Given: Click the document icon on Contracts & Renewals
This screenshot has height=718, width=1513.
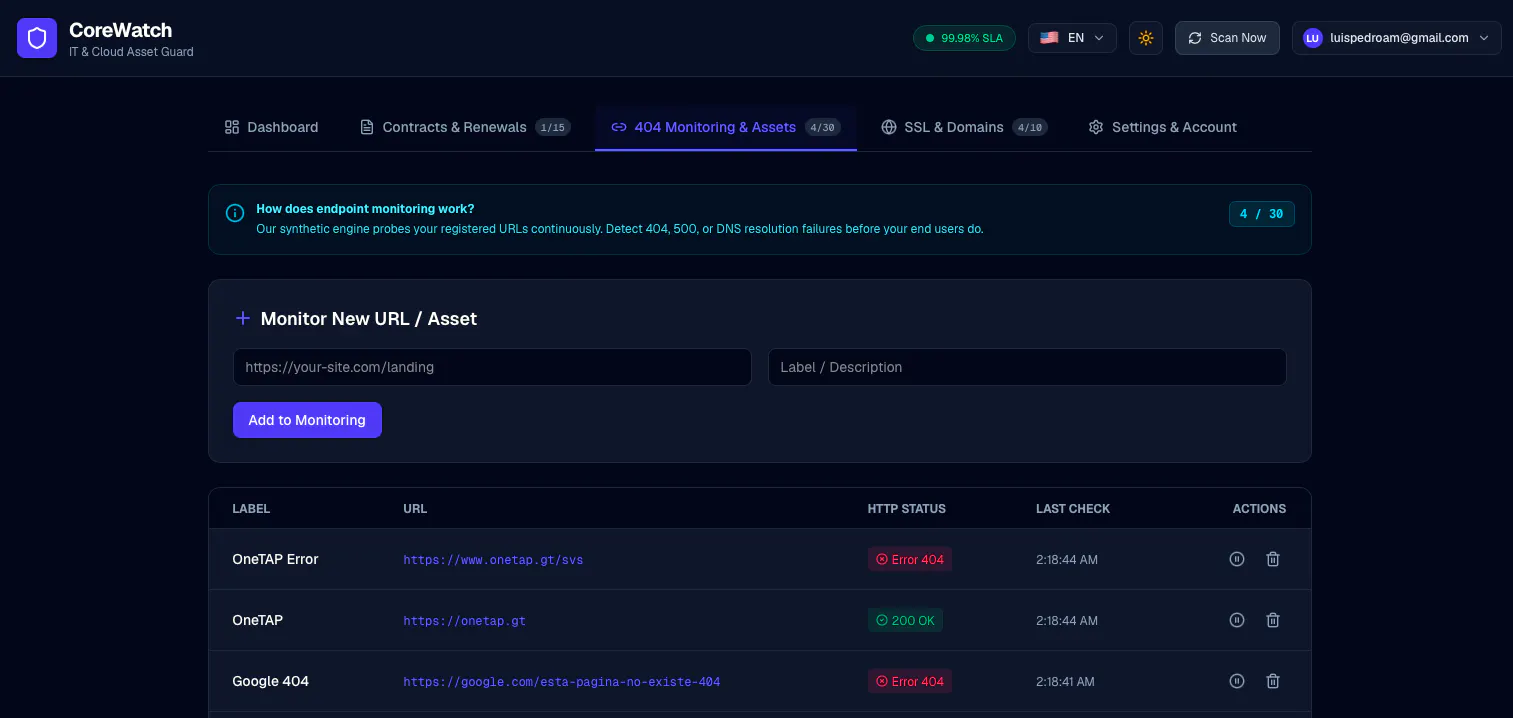Looking at the screenshot, I should tap(367, 127).
